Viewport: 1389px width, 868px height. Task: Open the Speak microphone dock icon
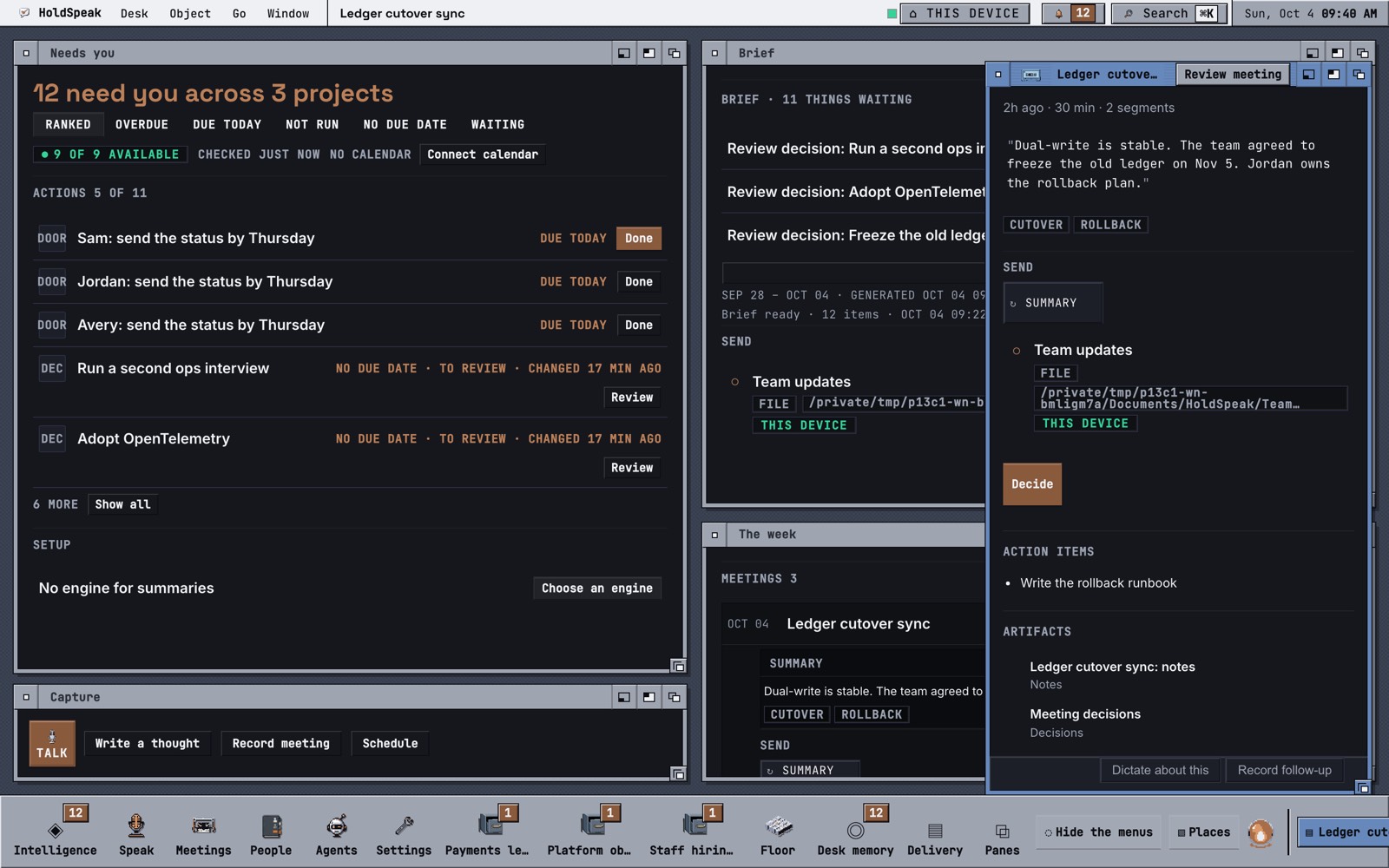click(136, 832)
